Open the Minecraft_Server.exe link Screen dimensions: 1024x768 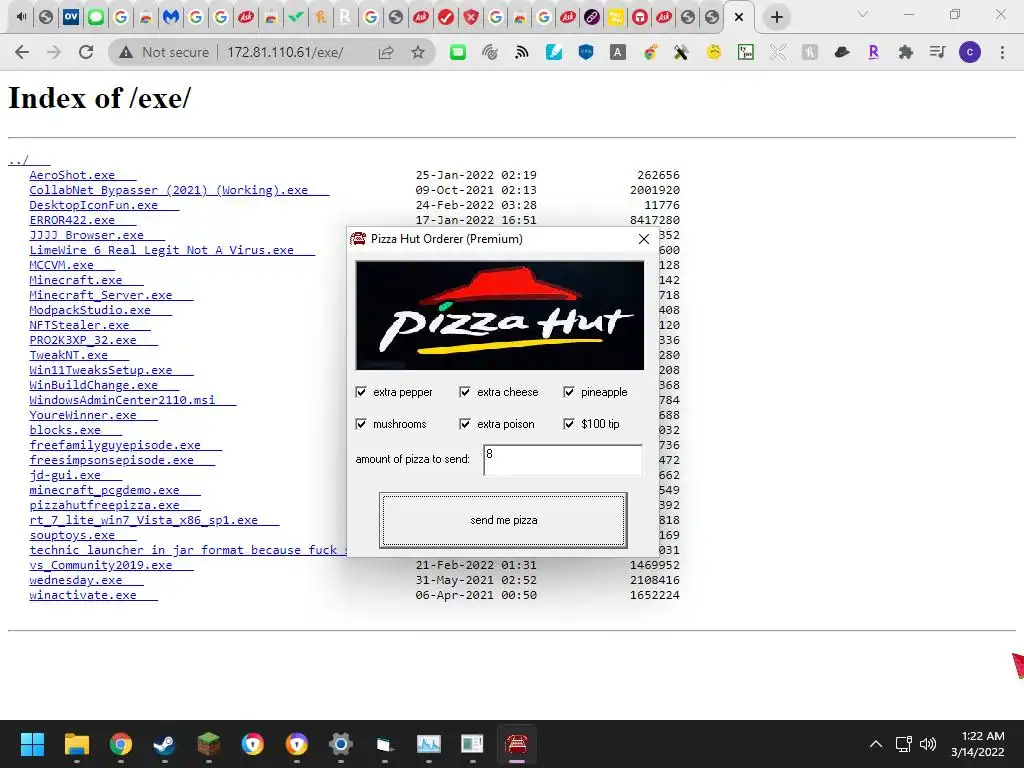(x=101, y=295)
